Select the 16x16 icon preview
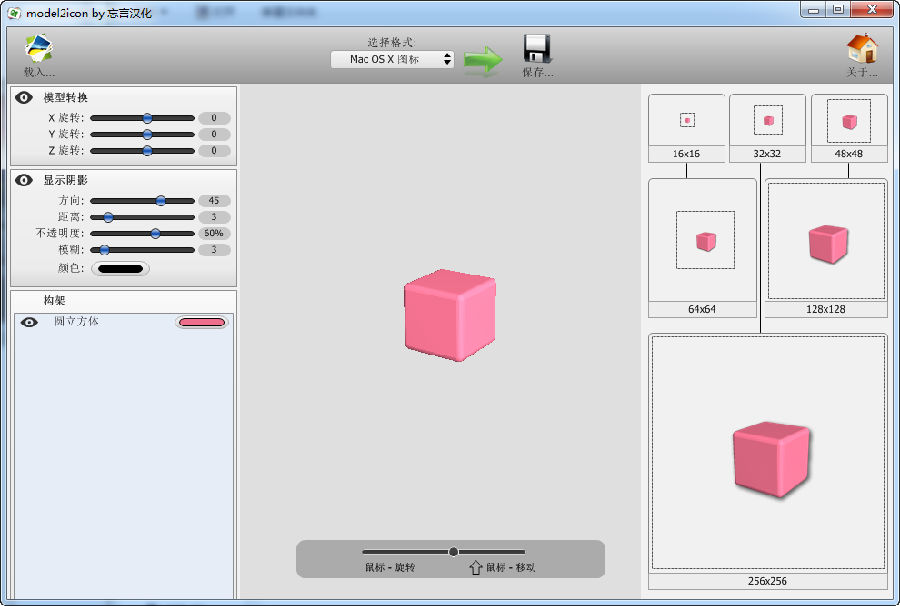Screen dimensions: 900x606 (x=684, y=120)
